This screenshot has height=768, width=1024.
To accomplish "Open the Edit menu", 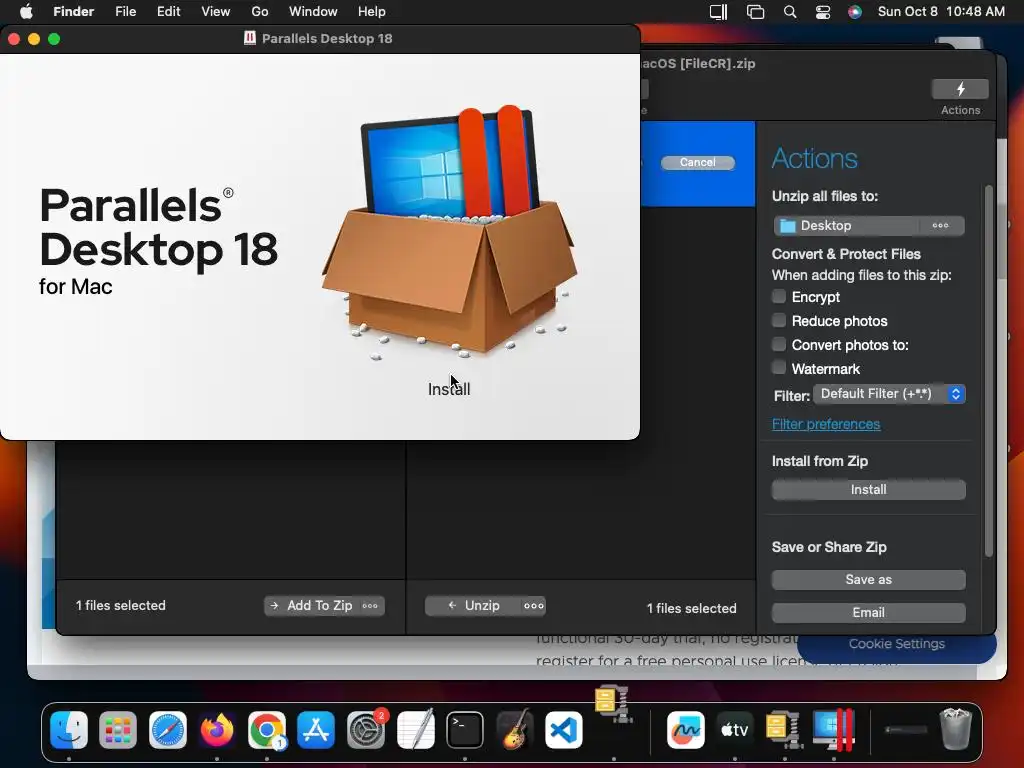I will pos(168,12).
